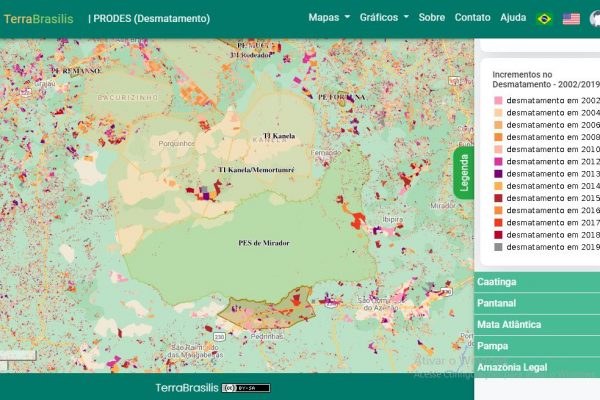Go to the Sobre page
This screenshot has width=600, height=400.
click(x=432, y=18)
